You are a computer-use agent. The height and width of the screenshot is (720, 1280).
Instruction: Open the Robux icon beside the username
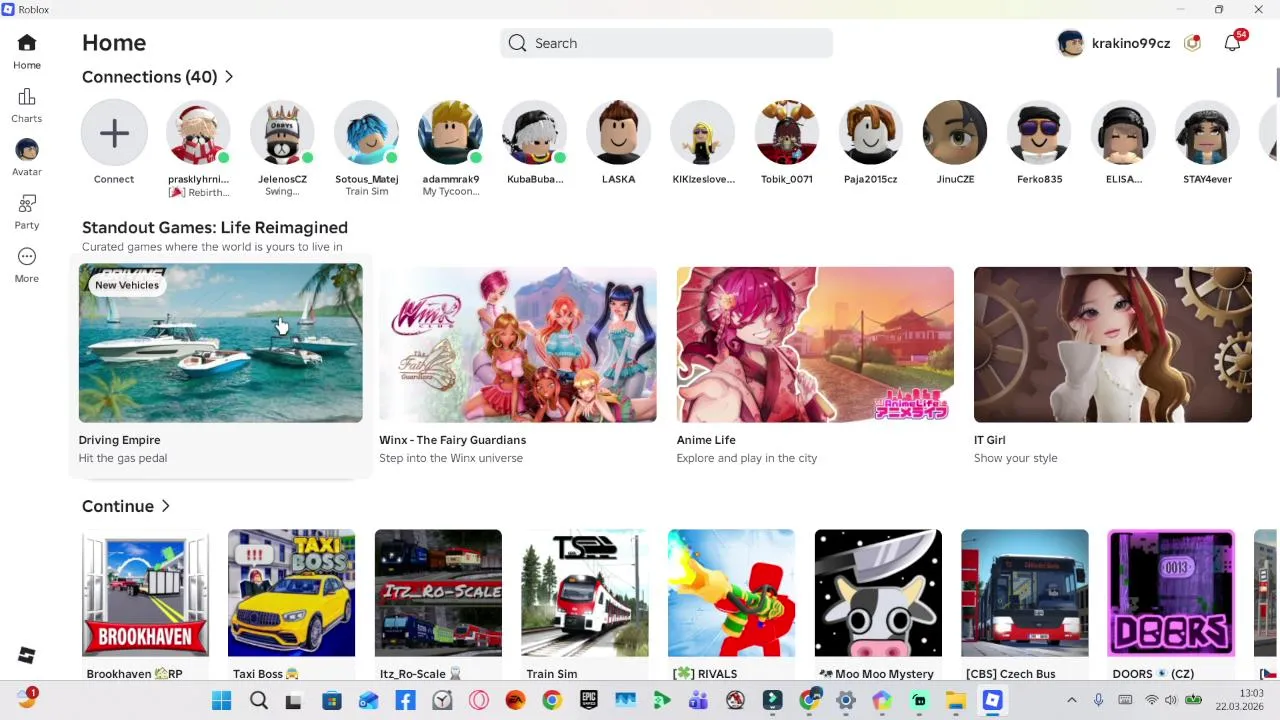(1192, 43)
